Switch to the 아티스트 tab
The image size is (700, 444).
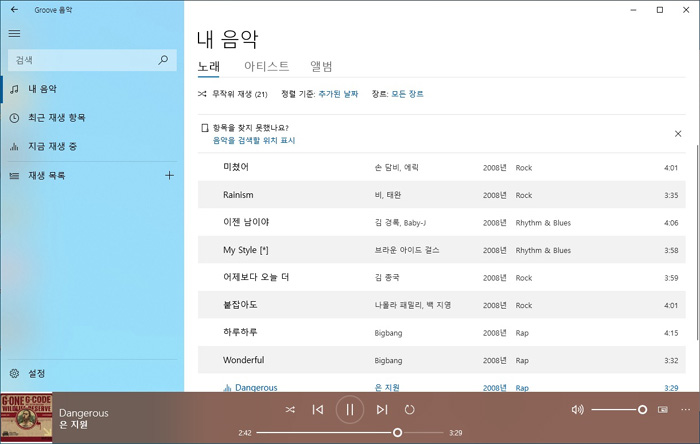267,66
